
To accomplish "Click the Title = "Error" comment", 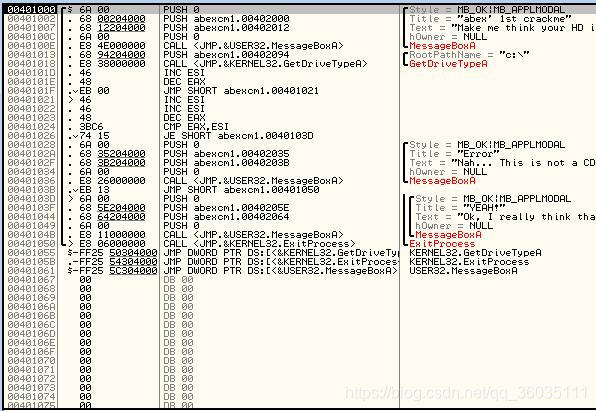I will 454,154.
